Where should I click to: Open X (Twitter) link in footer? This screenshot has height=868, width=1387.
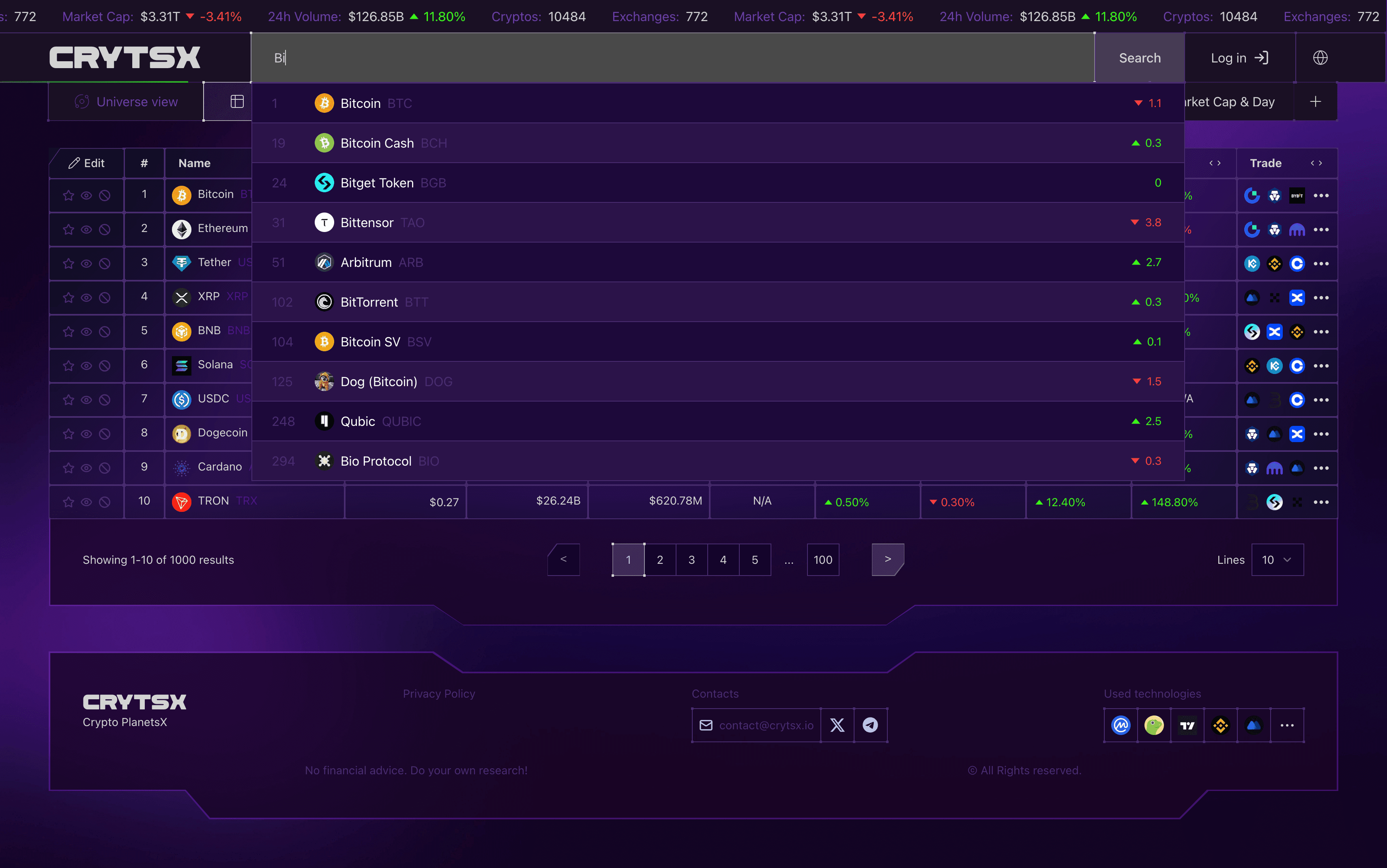pyautogui.click(x=837, y=725)
